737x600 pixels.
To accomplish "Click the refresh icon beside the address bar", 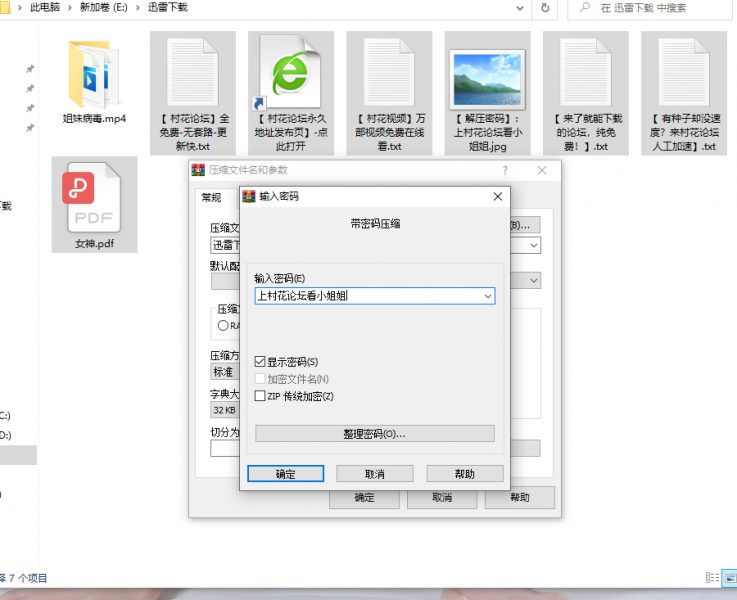I will [x=545, y=7].
